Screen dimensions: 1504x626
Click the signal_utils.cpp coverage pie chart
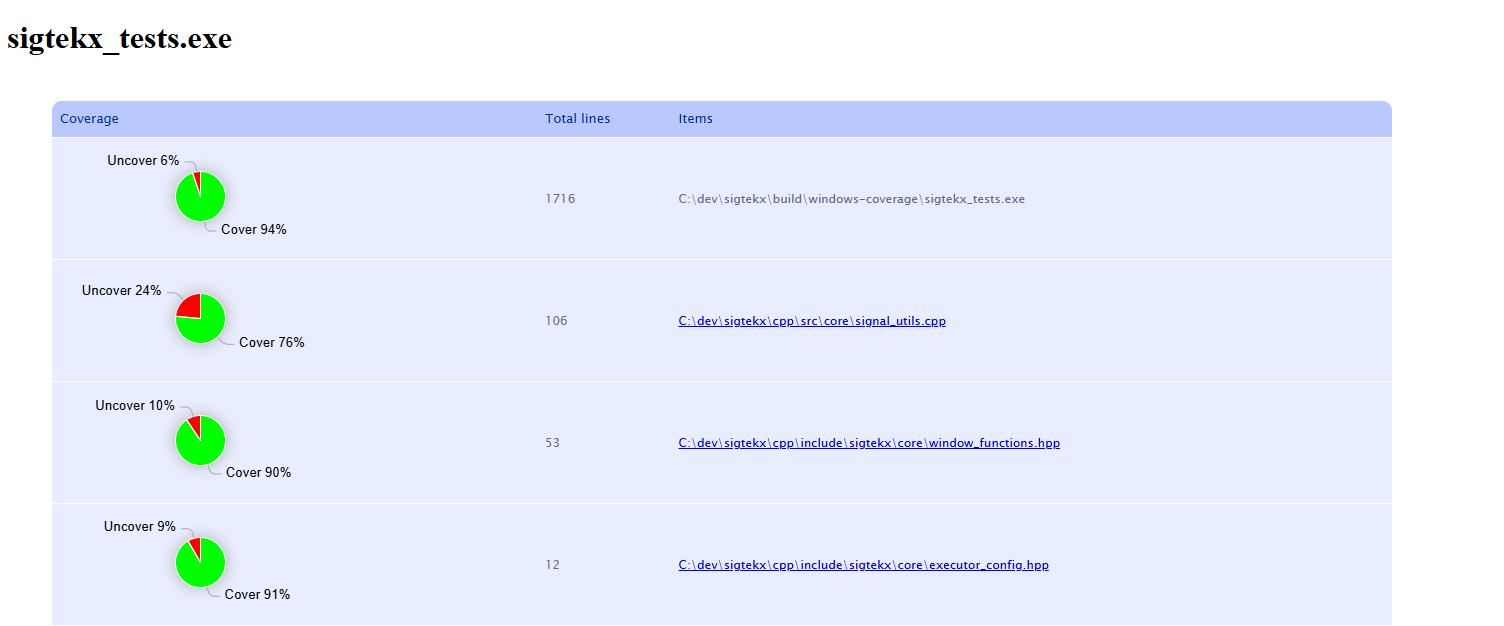200,318
